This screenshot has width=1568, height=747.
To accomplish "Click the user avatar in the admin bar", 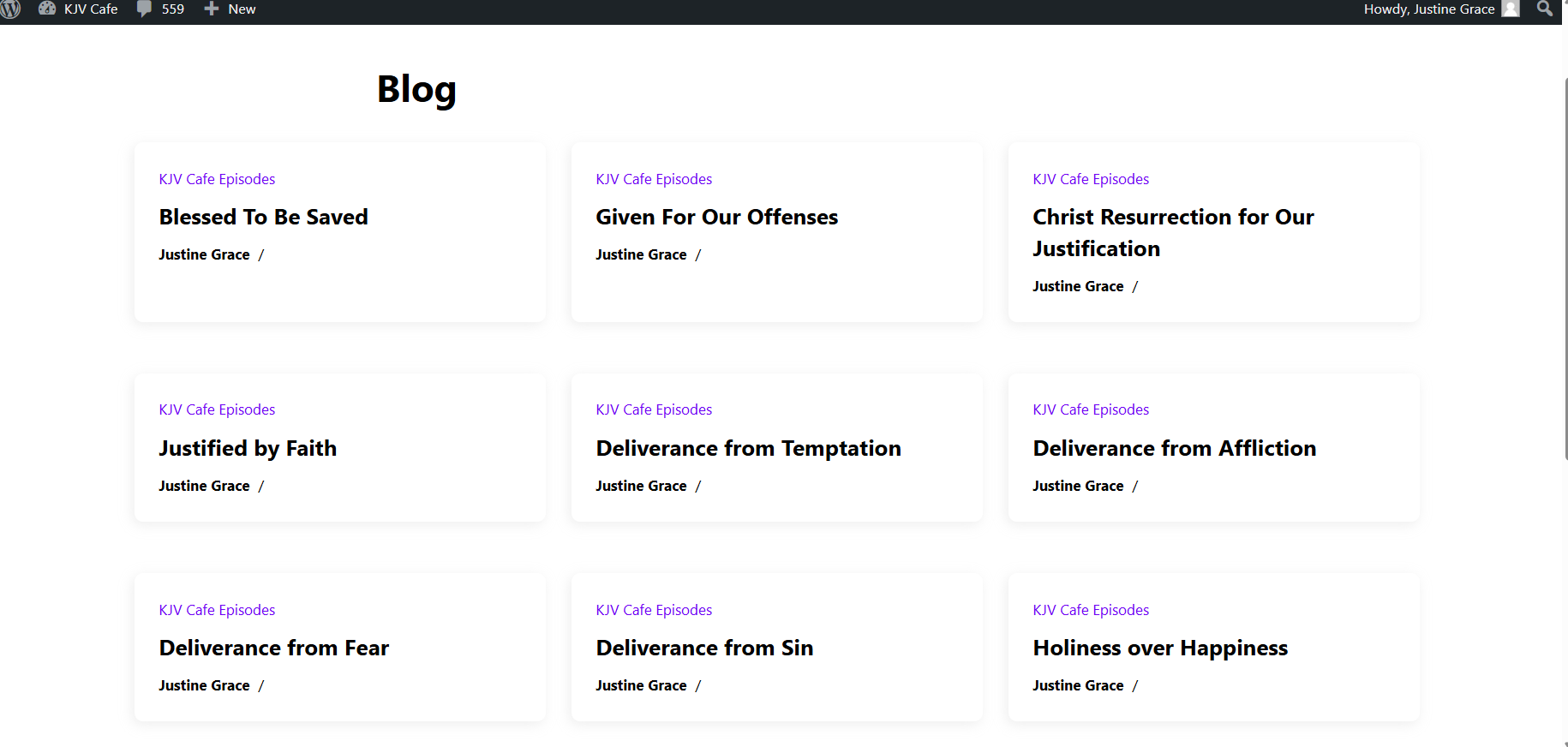I will point(1511,9).
